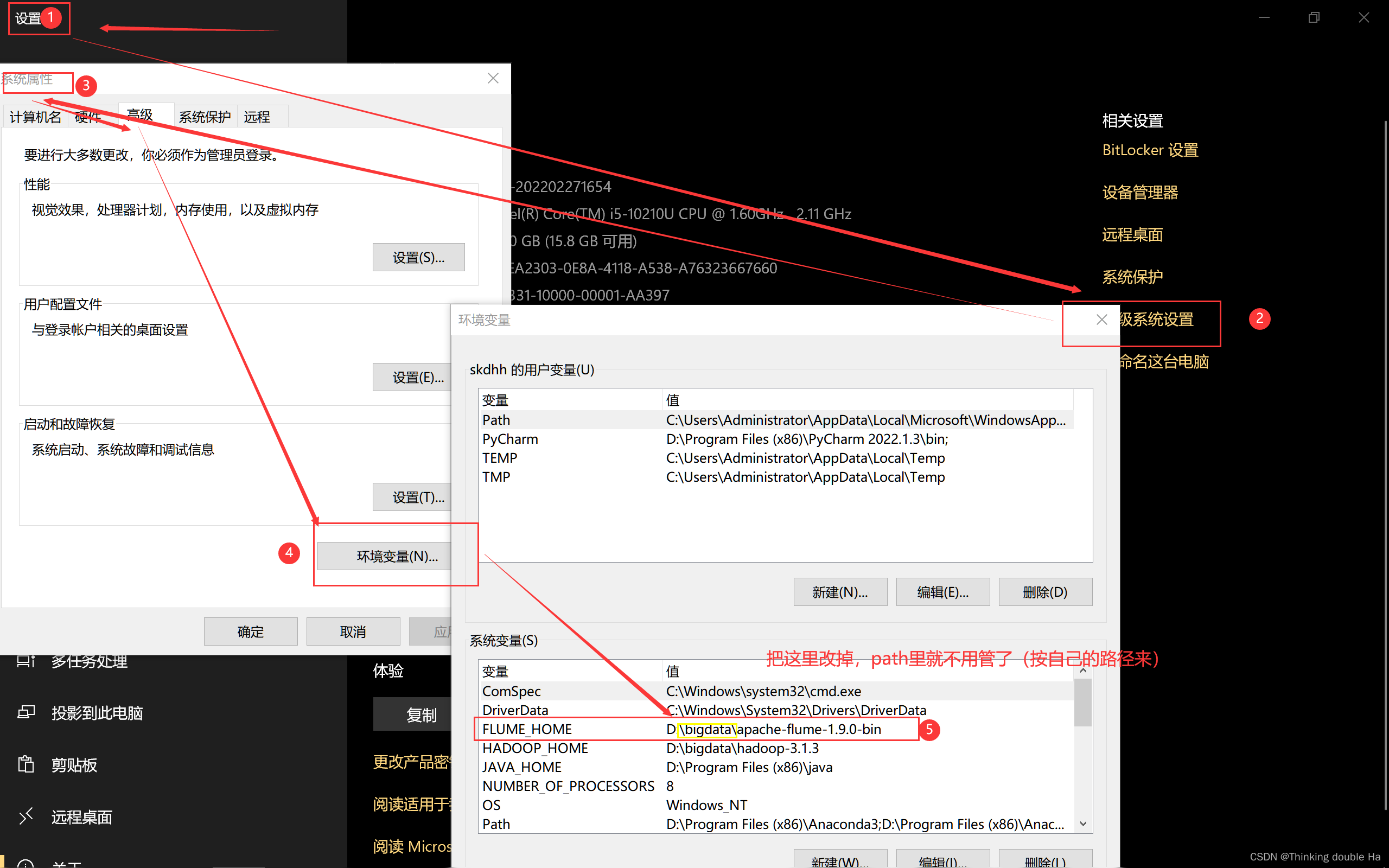The image size is (1389, 868).
Task: Switch to the 计算机名 tab
Action: point(34,116)
